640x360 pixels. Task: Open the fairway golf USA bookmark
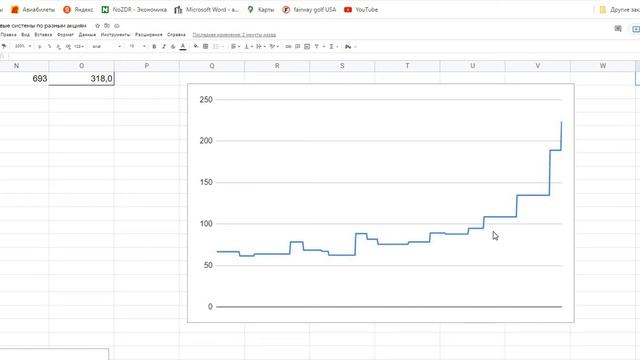[309, 9]
